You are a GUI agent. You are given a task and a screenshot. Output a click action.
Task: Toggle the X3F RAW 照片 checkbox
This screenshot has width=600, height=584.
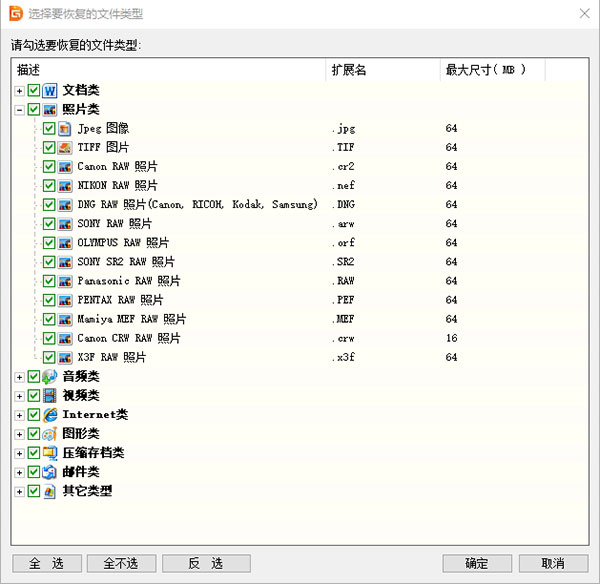coord(49,357)
